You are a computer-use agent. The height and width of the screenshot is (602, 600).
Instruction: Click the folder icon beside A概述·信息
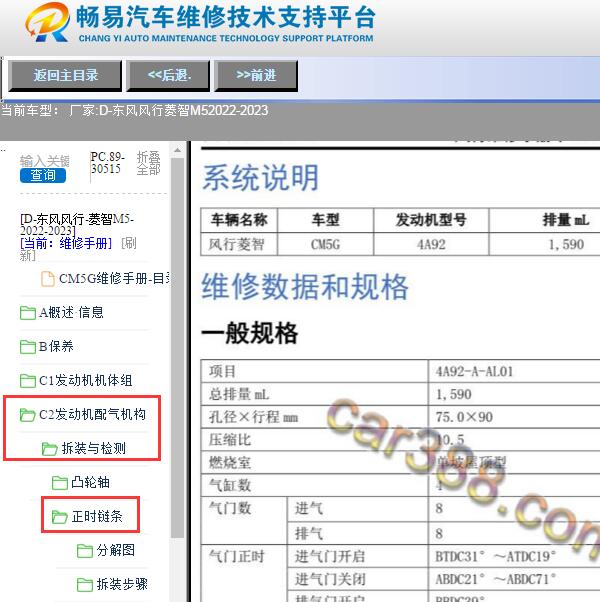pyautogui.click(x=28, y=313)
